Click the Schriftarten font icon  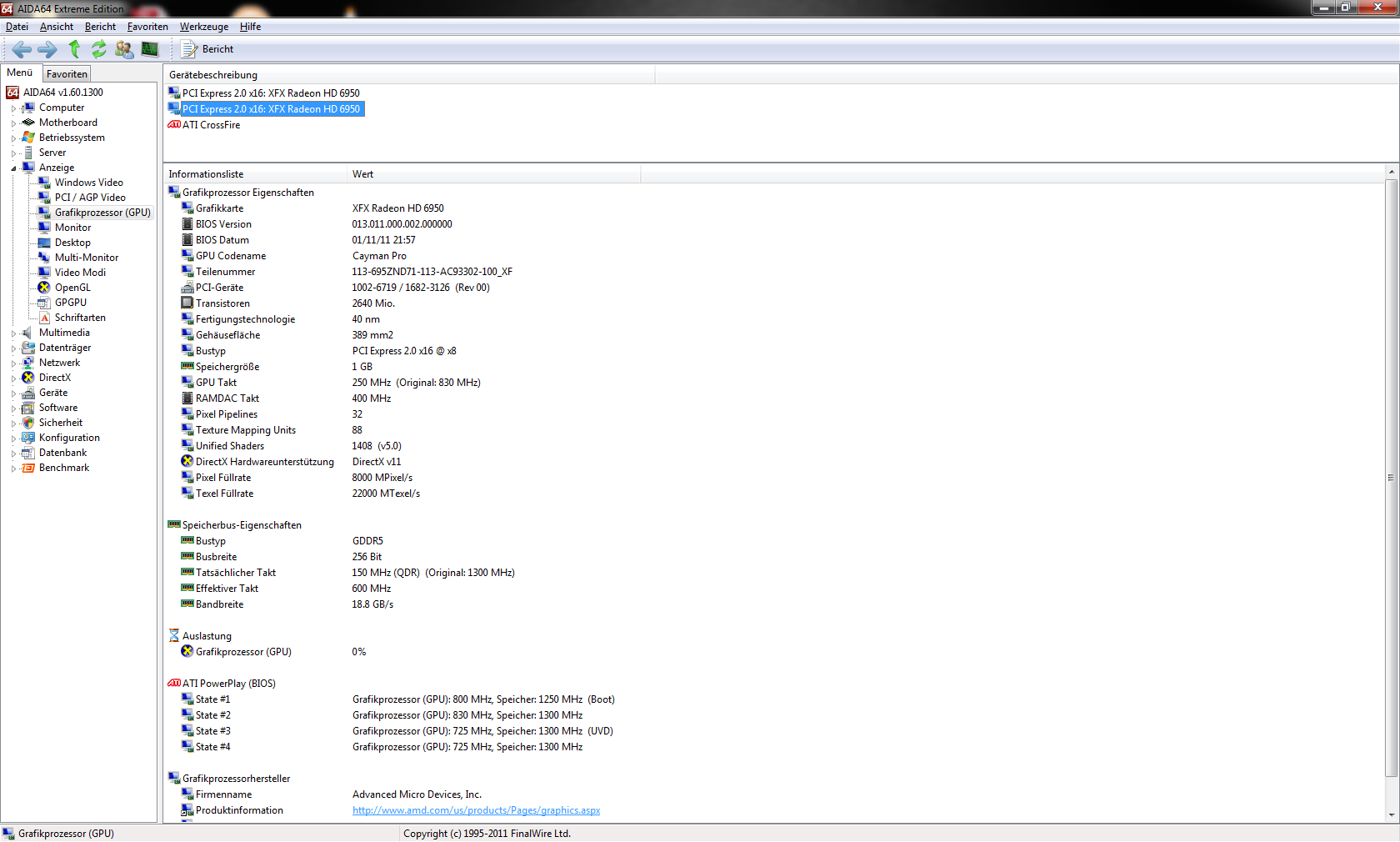point(44,318)
